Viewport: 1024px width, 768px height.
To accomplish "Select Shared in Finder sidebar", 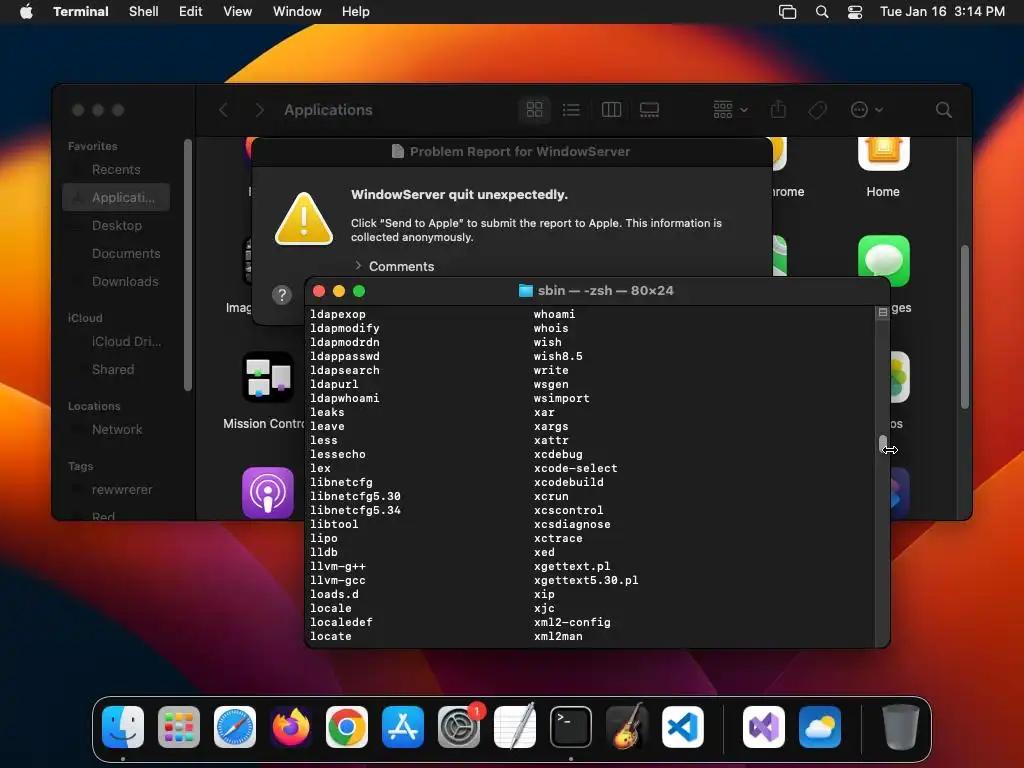I will 116,370.
